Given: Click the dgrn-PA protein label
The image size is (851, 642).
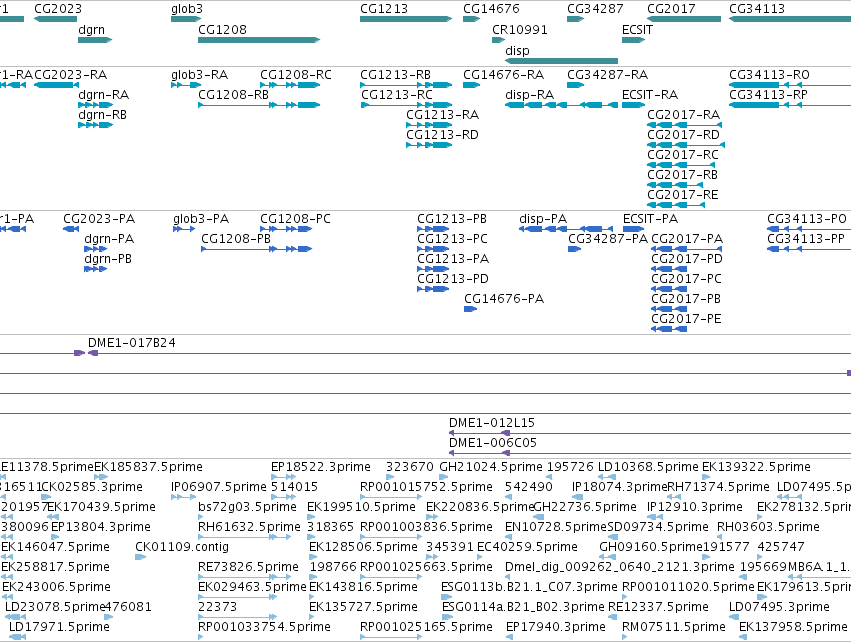Looking at the screenshot, I should [109, 239].
